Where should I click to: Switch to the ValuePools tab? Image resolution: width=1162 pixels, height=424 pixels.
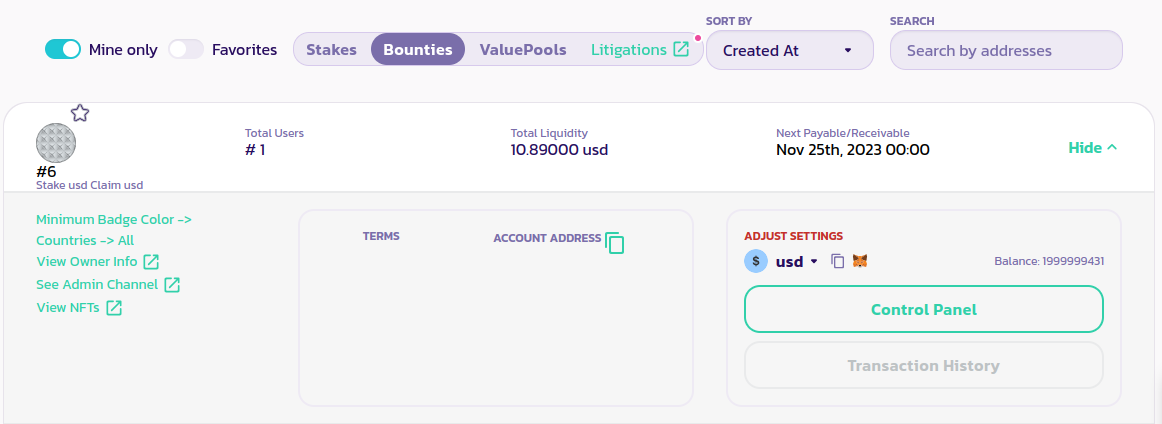(523, 49)
